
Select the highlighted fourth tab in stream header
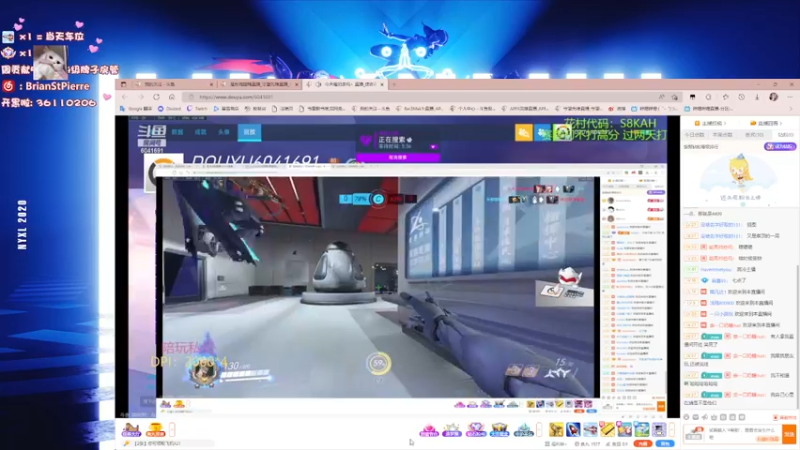click(249, 132)
